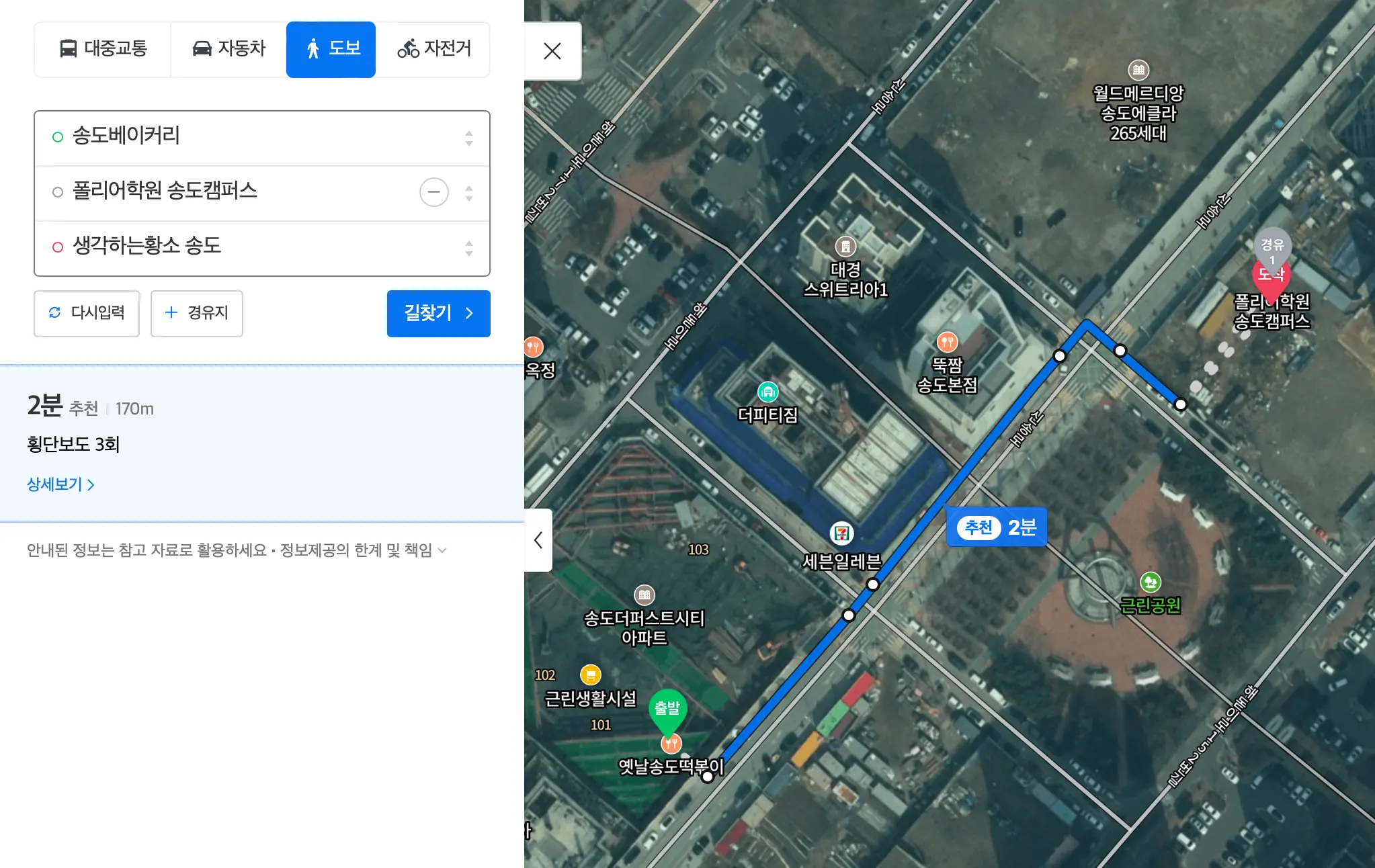Viewport: 1375px width, 868px height.
Task: Edit the 송도베이커리 start field
Action: click(262, 138)
